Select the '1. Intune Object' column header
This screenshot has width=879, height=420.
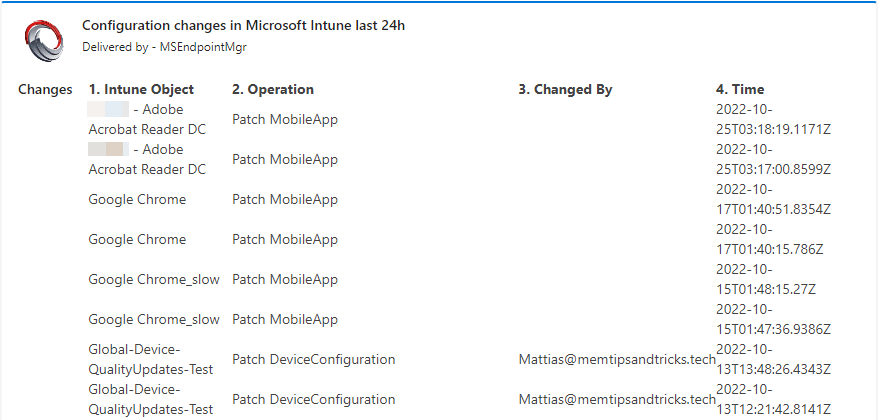pos(141,89)
